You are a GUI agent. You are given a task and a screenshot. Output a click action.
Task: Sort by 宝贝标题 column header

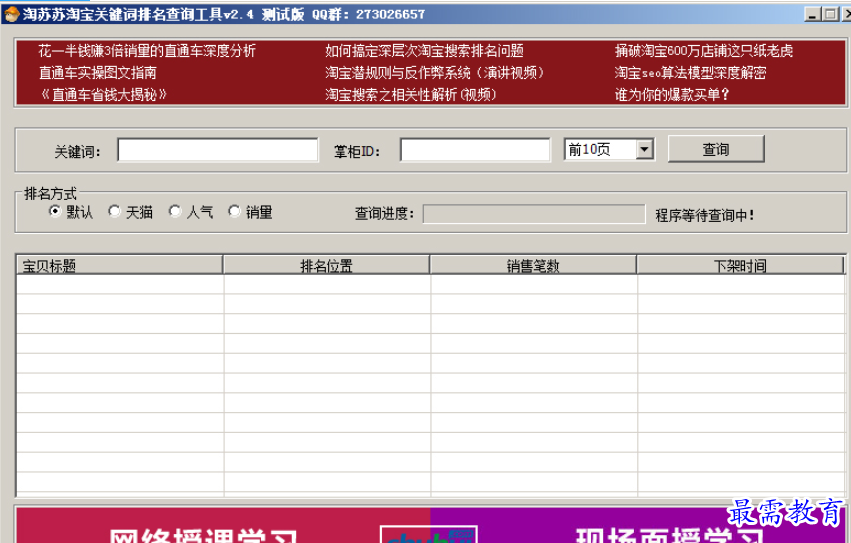pyautogui.click(x=119, y=265)
